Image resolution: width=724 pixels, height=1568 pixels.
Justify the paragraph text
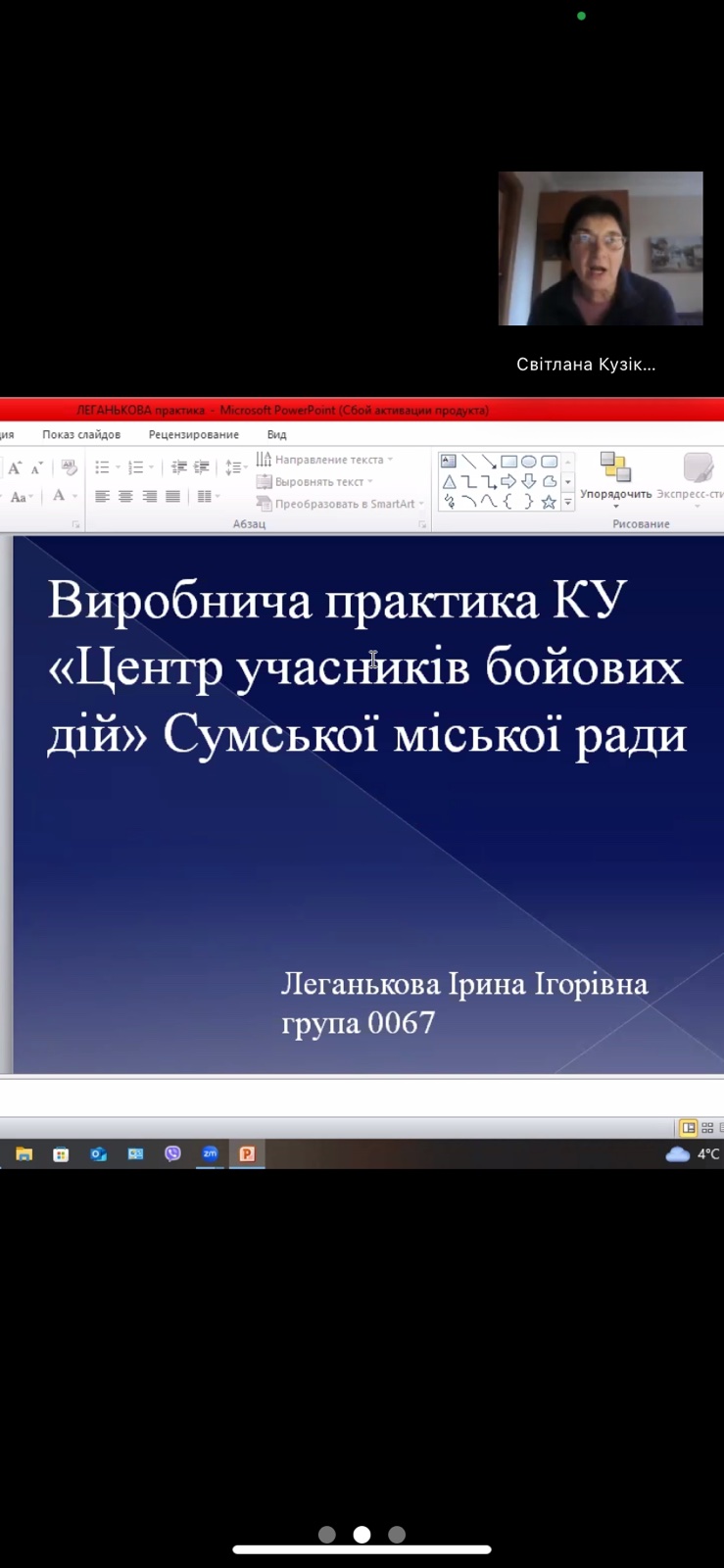tap(173, 497)
